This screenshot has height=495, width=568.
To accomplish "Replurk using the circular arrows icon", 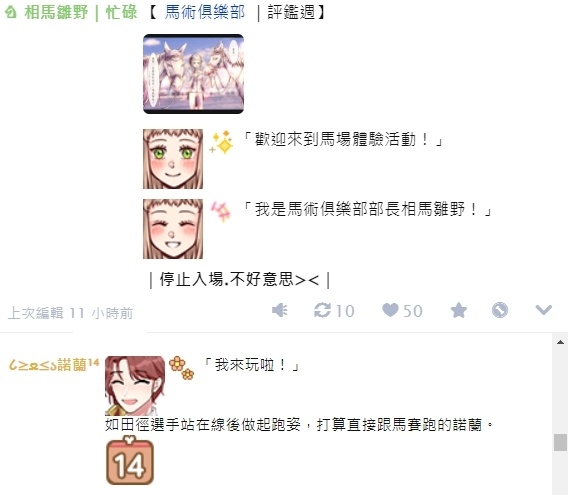I will click(322, 311).
